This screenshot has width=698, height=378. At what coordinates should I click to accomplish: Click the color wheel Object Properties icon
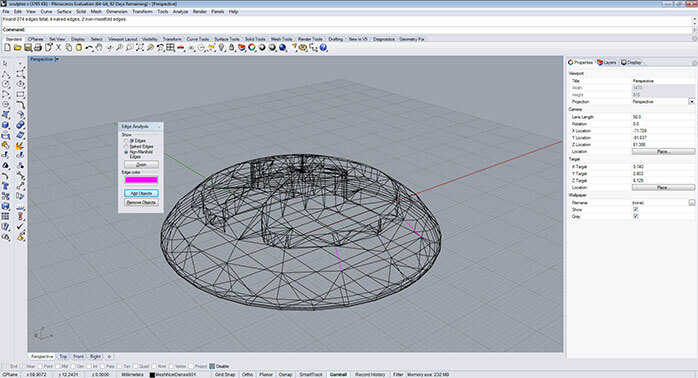252,48
